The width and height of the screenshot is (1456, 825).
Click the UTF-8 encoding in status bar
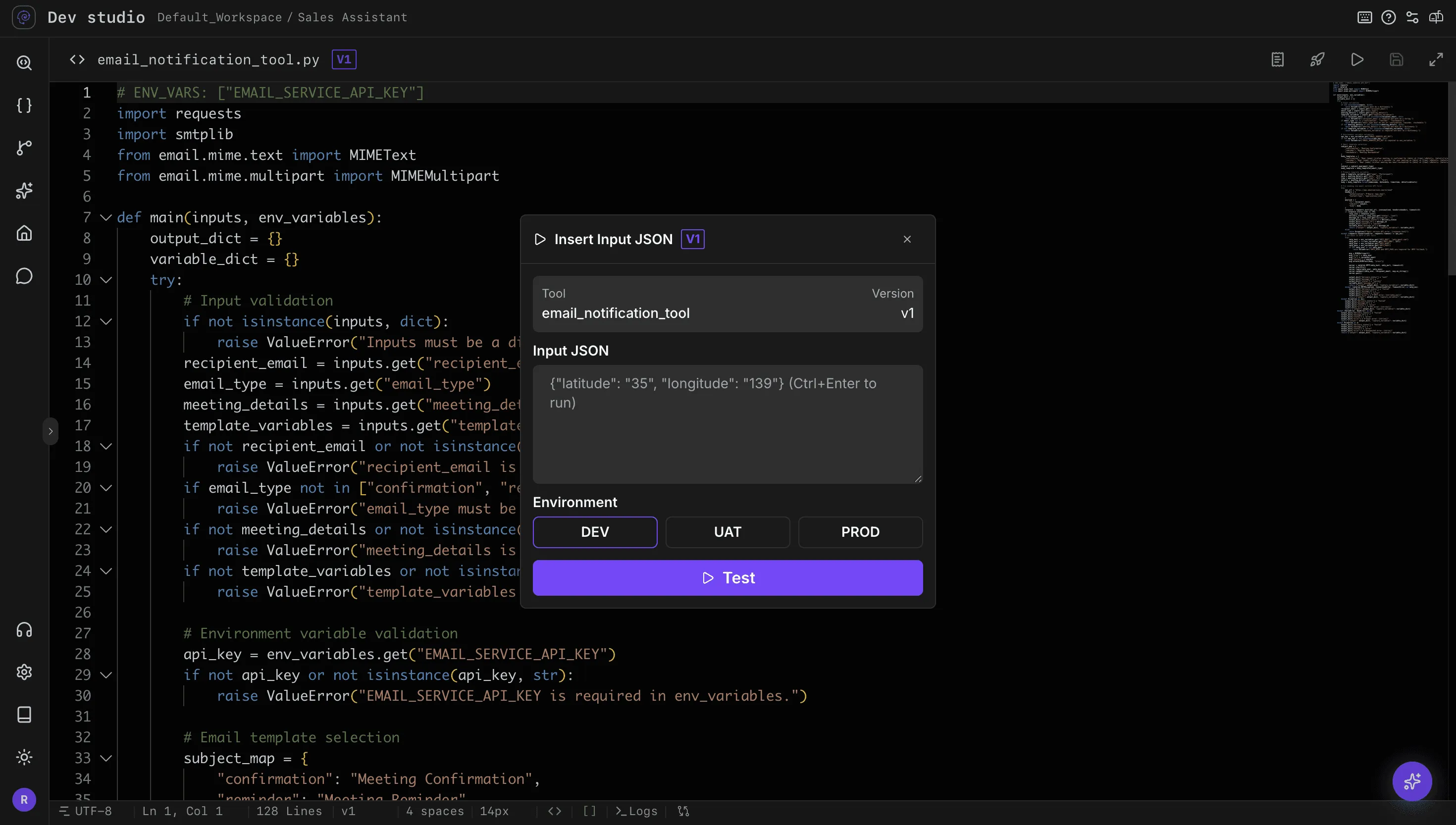click(86, 811)
